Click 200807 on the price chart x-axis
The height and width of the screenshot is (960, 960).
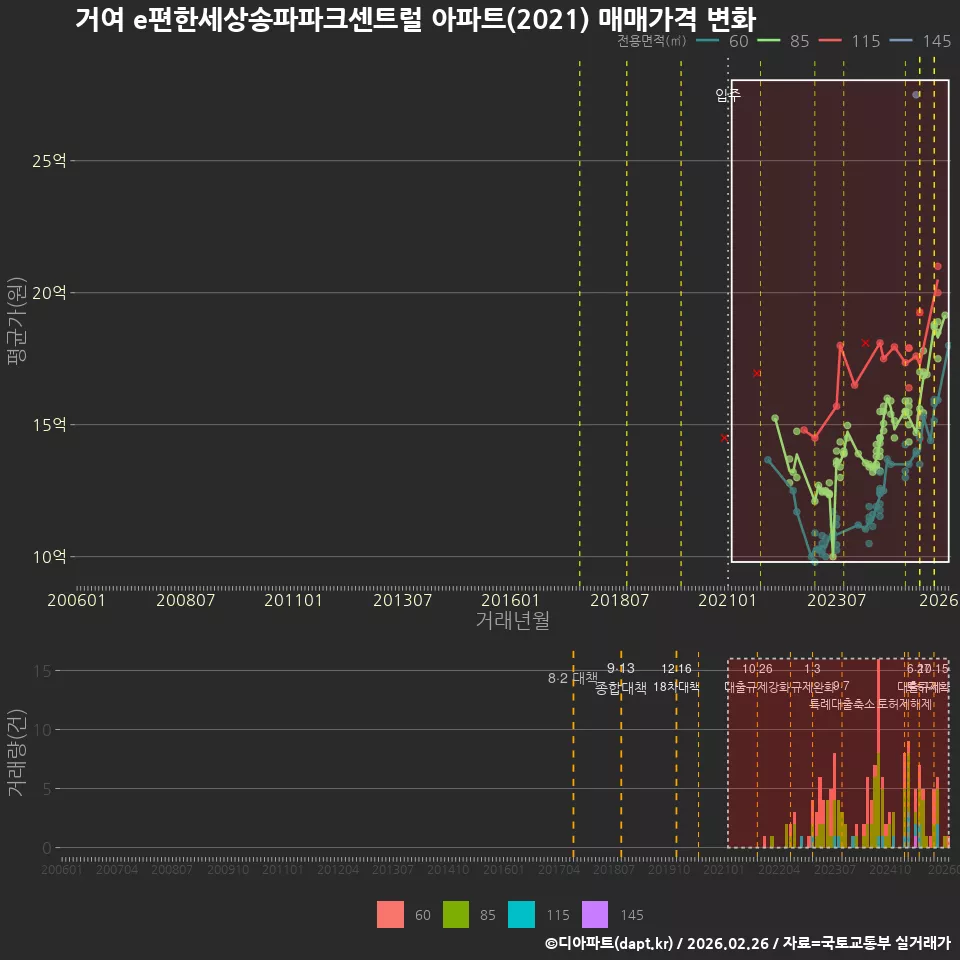(x=186, y=600)
